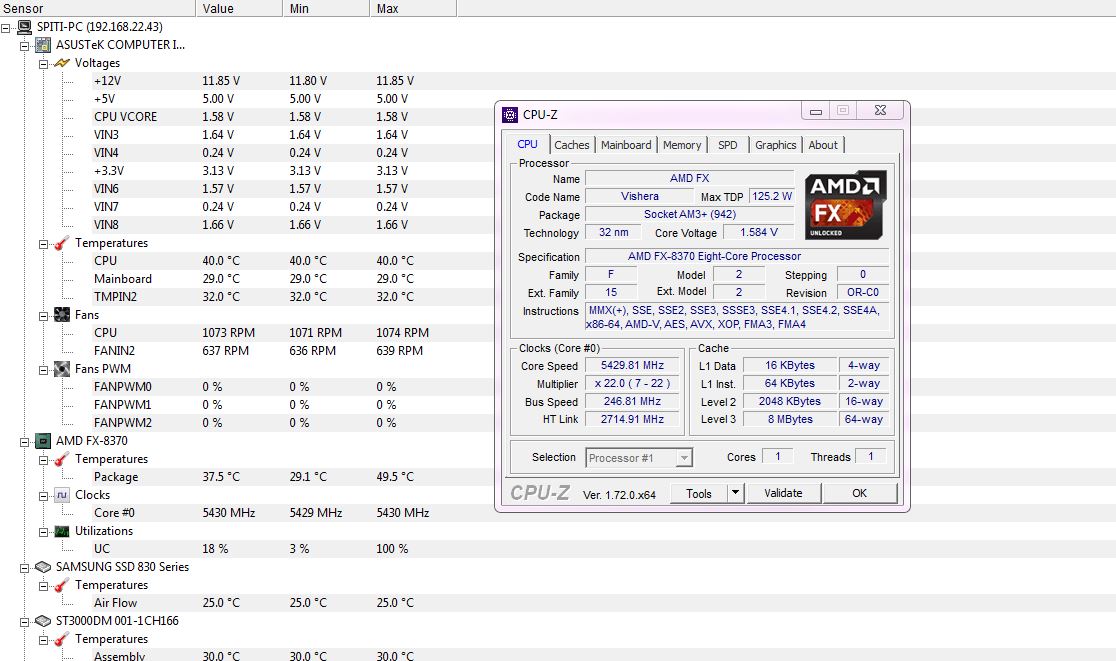Click the Validate button
This screenshot has height=661, width=1116.
coord(783,493)
